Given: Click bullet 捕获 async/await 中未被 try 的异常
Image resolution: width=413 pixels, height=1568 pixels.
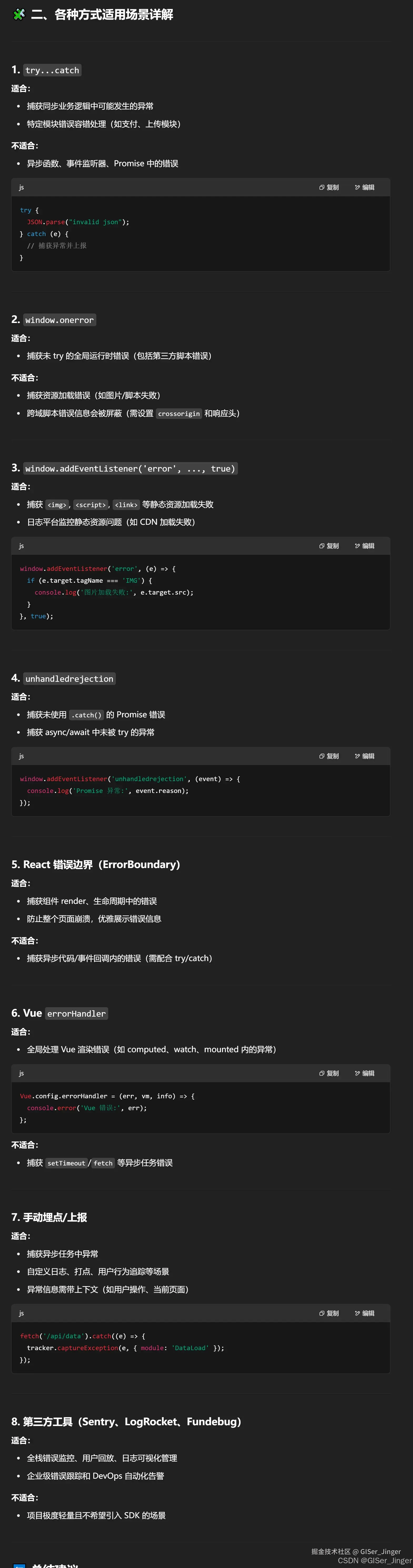Looking at the screenshot, I should point(91,732).
